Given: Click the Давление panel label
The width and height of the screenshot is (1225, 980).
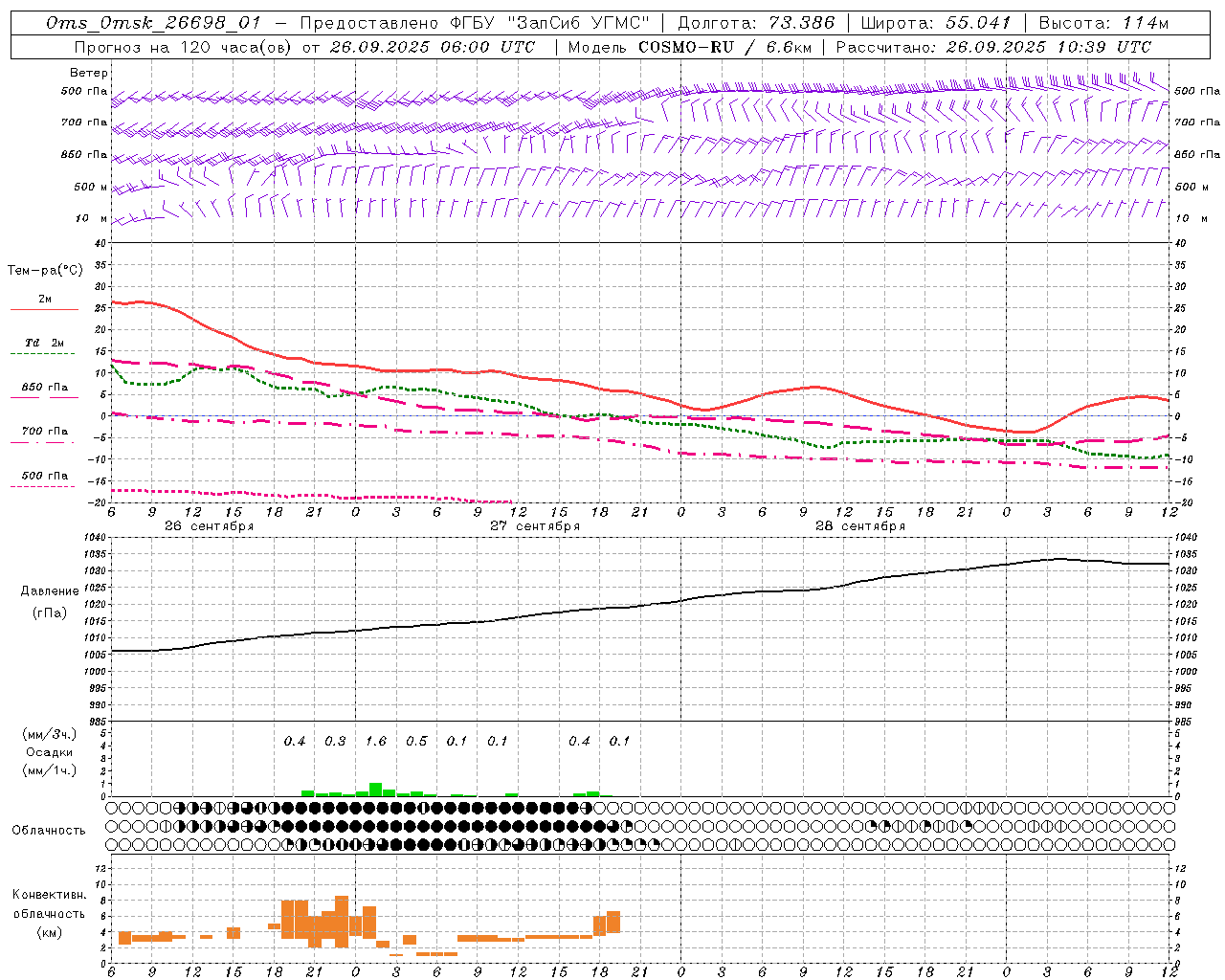Looking at the screenshot, I should click(50, 591).
